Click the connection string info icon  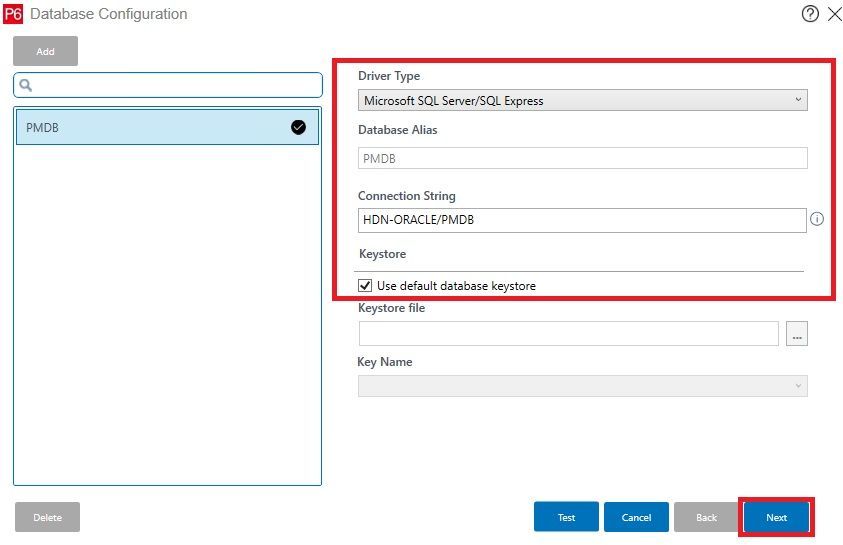[x=817, y=219]
